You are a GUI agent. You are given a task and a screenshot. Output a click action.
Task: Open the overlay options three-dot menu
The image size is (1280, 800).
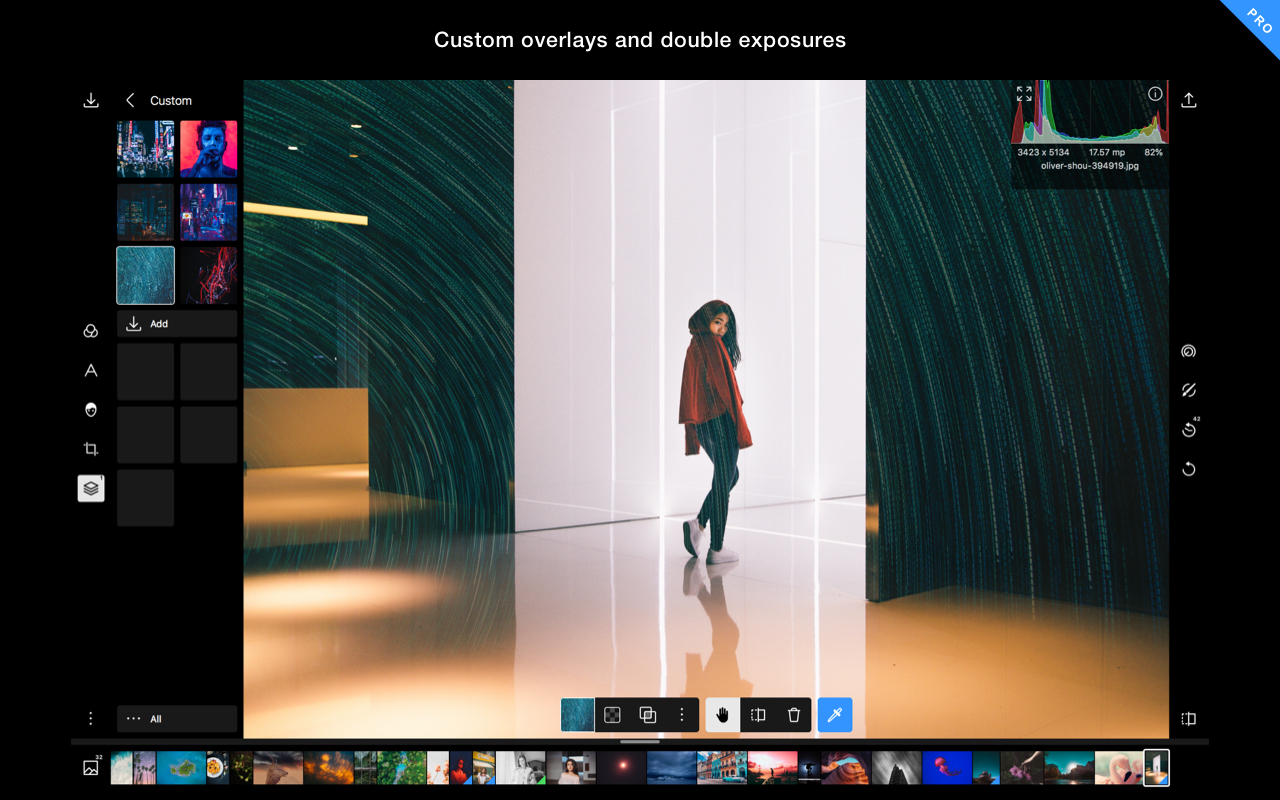pos(682,714)
